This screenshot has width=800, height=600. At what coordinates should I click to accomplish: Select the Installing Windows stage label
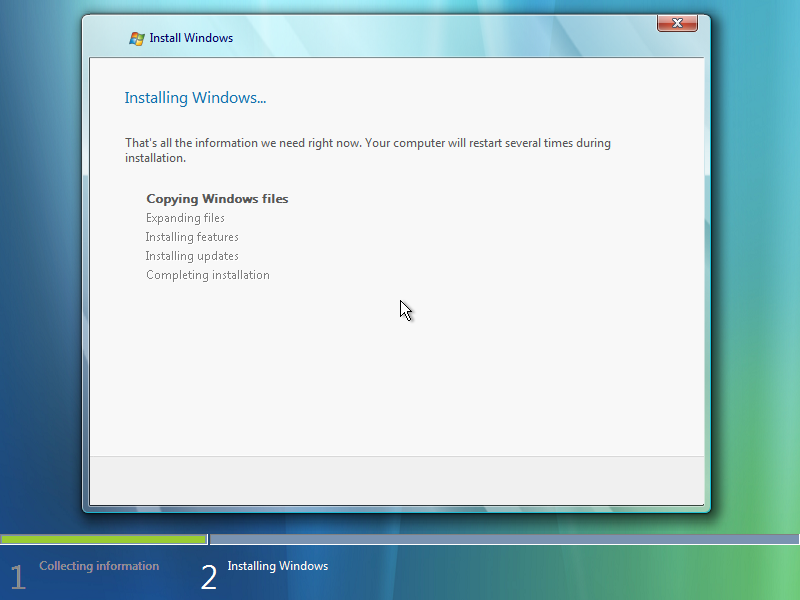[277, 565]
